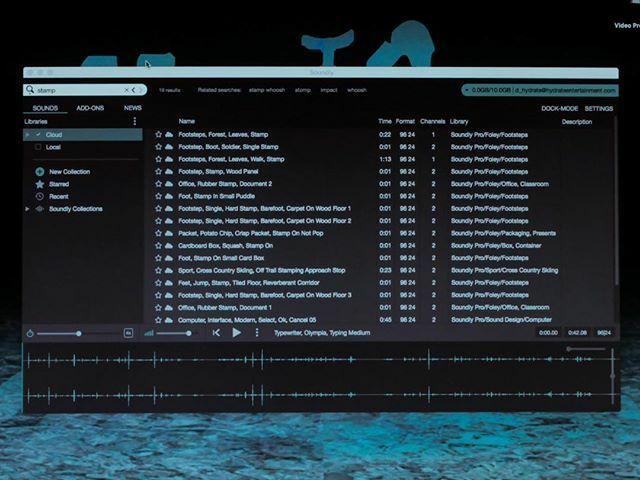
Task: Toggle the Cloud library checkbox
Action: (38, 134)
